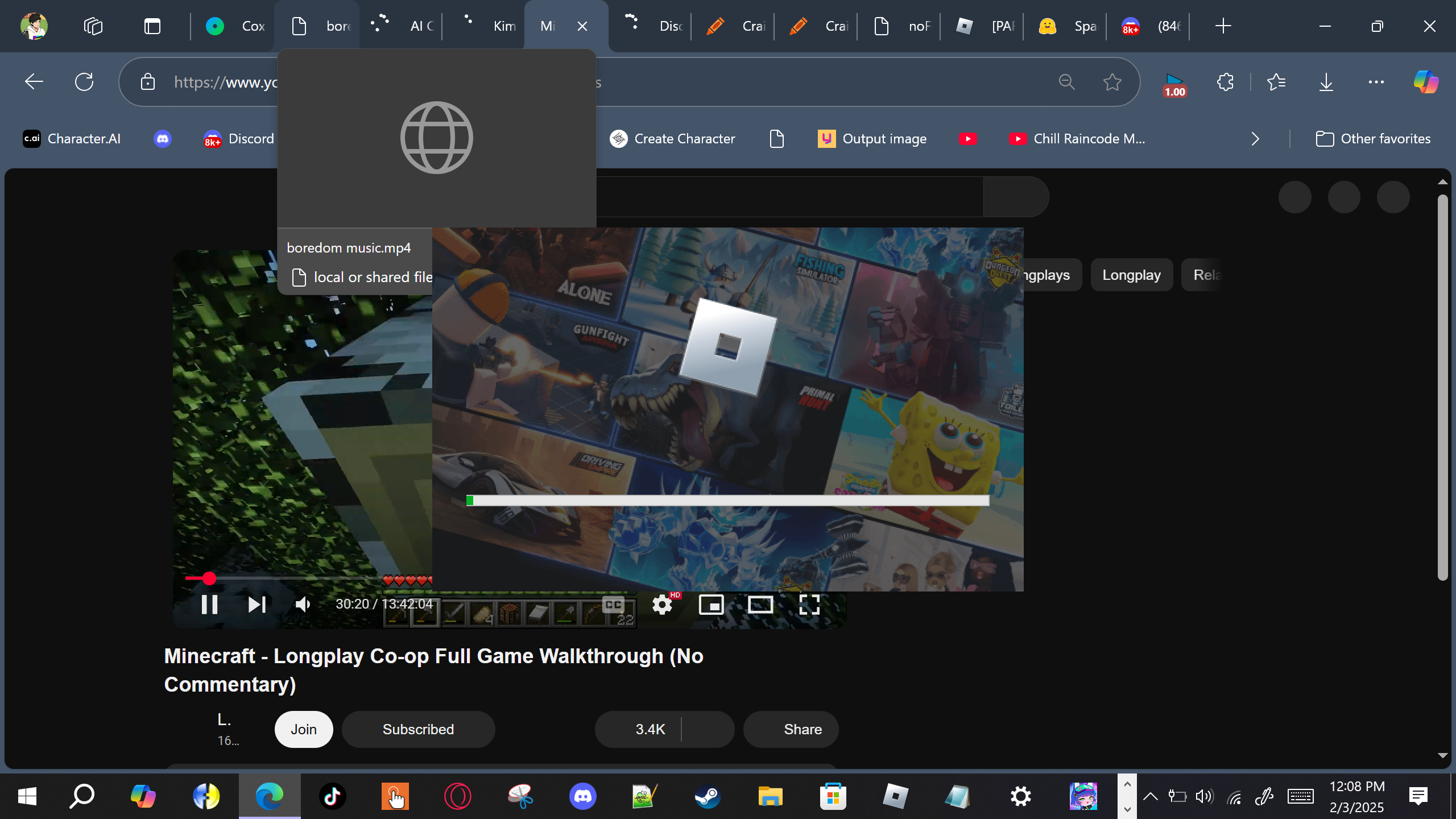Seek using the red video progress handle
This screenshot has width=1456, height=819.
[209, 578]
